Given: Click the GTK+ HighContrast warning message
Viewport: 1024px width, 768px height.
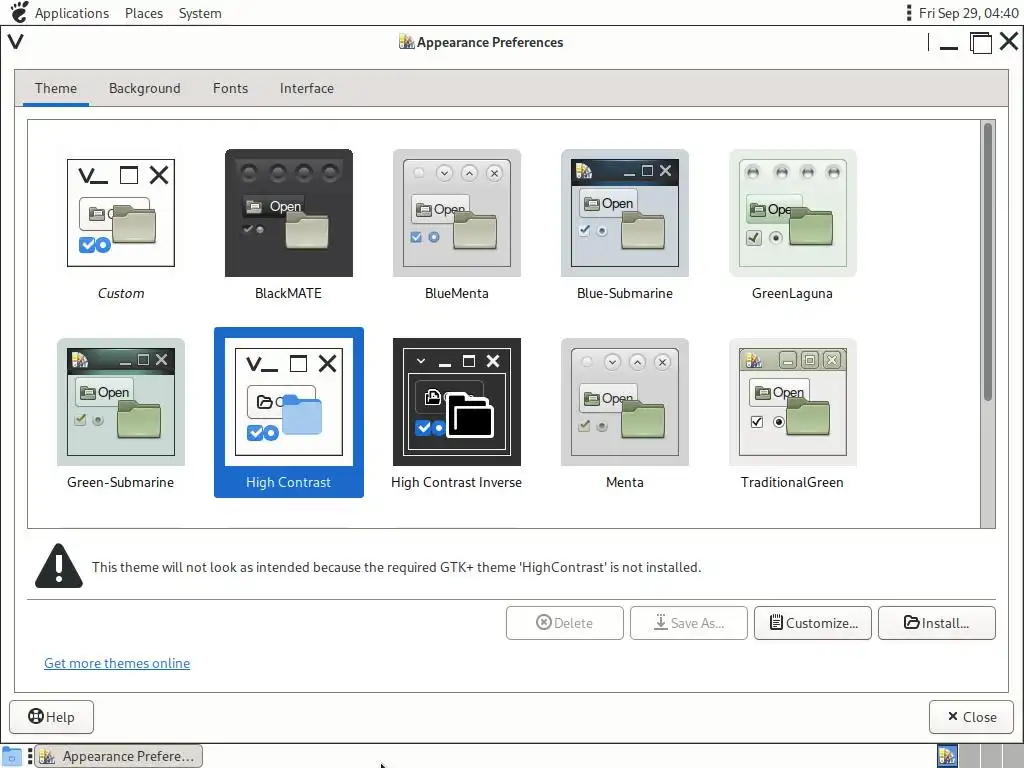Looking at the screenshot, I should click(396, 567).
